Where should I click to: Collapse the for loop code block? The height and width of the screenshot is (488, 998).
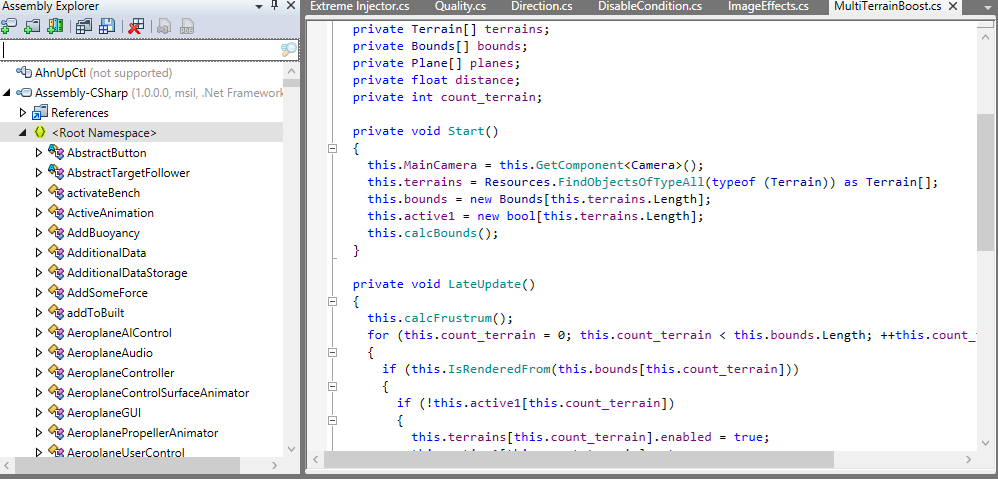pyautogui.click(x=333, y=352)
